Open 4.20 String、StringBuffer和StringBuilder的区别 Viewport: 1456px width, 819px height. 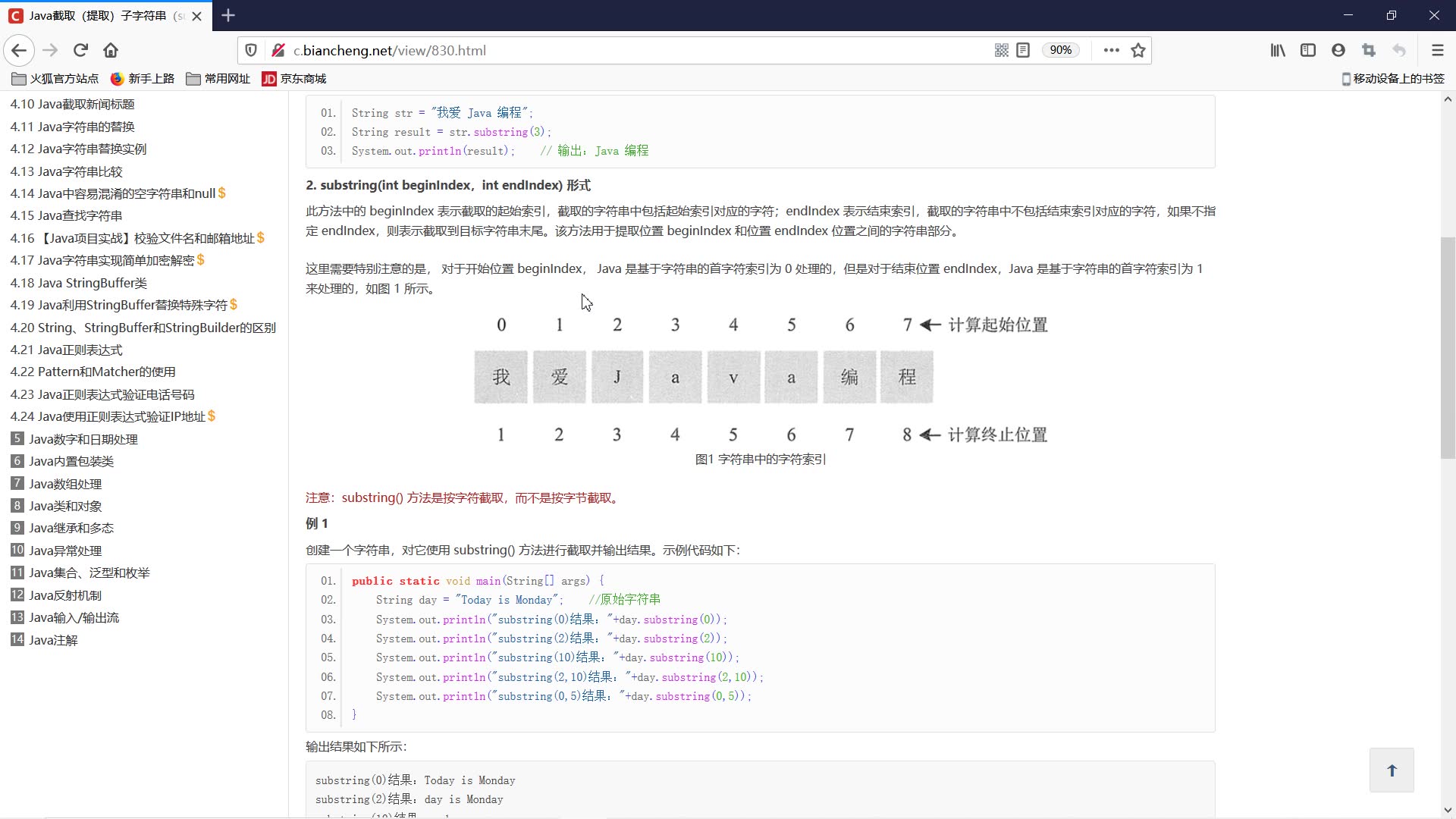point(143,328)
